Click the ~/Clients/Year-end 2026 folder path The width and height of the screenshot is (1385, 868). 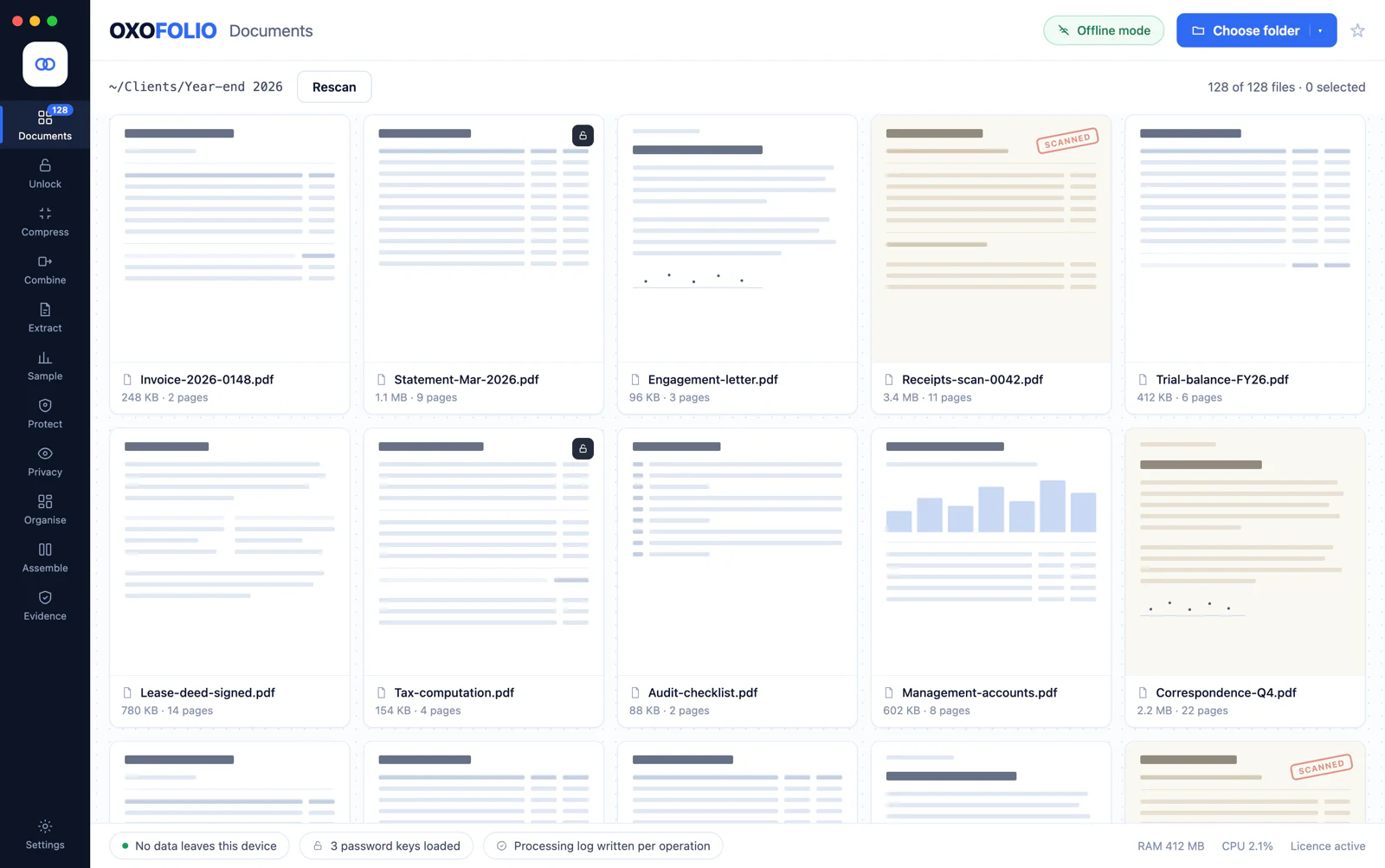point(196,87)
